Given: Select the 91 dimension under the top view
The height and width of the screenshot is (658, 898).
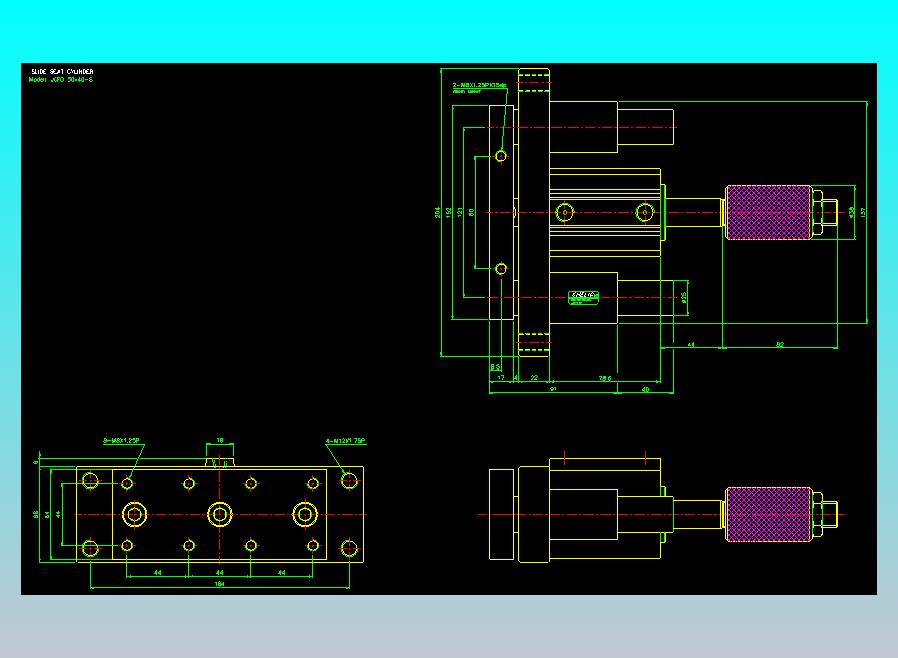Looking at the screenshot, I should pyautogui.click(x=553, y=389).
